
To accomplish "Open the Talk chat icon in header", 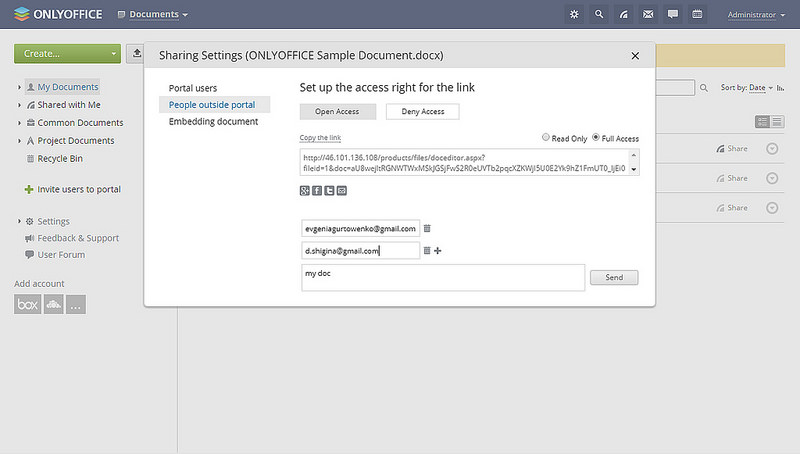I will (x=673, y=15).
